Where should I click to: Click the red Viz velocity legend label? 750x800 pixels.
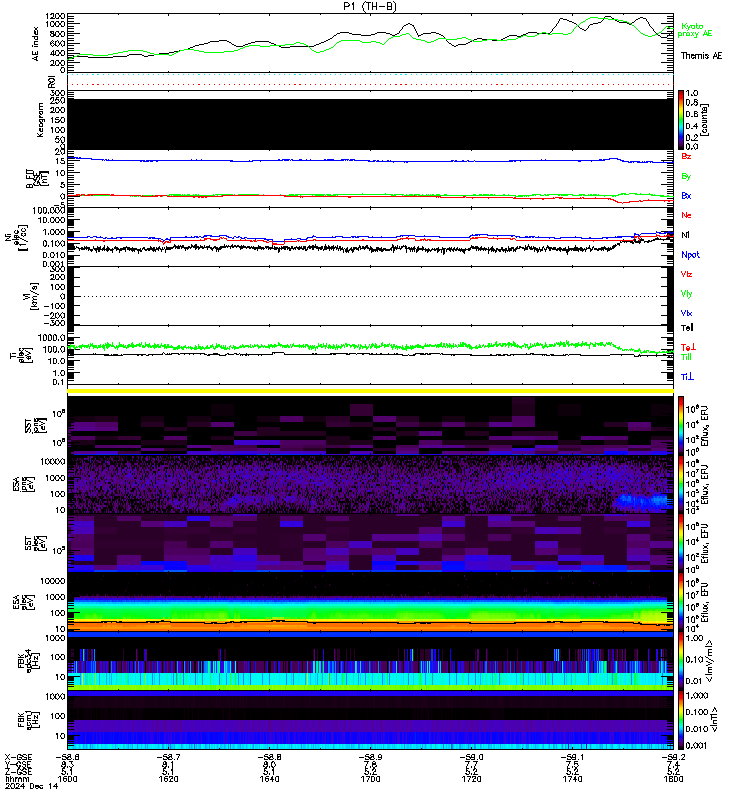coord(686,274)
